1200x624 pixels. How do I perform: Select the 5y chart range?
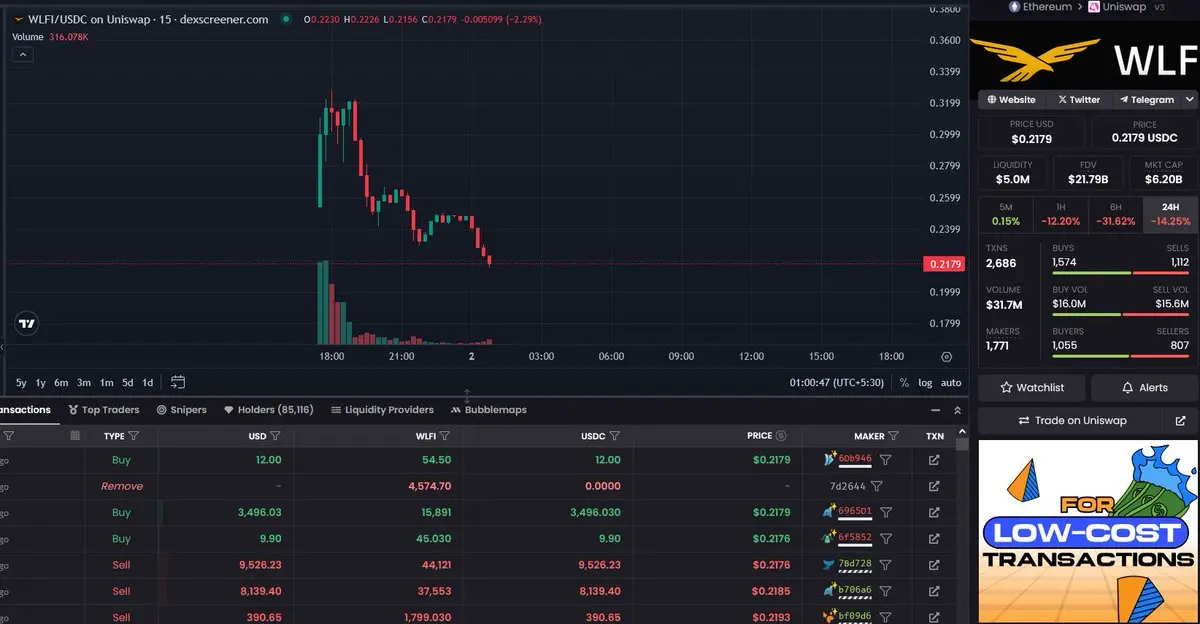pyautogui.click(x=21, y=382)
